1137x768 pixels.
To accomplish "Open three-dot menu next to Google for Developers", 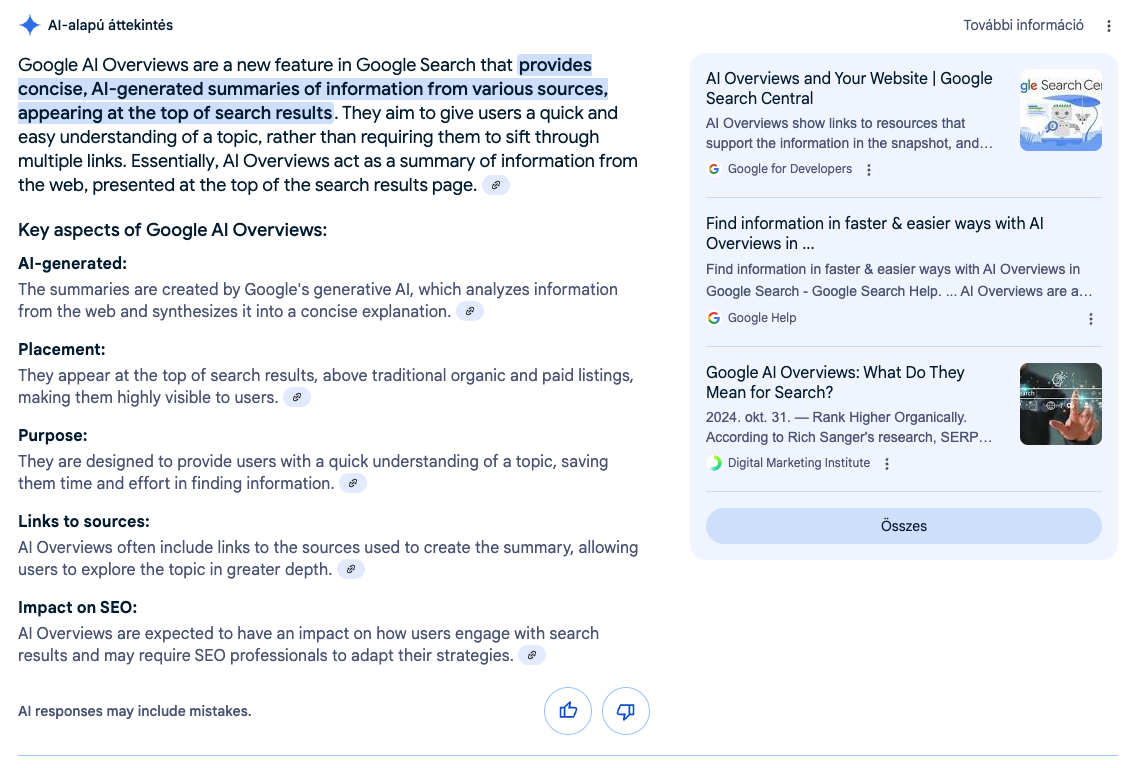I will [x=869, y=170].
